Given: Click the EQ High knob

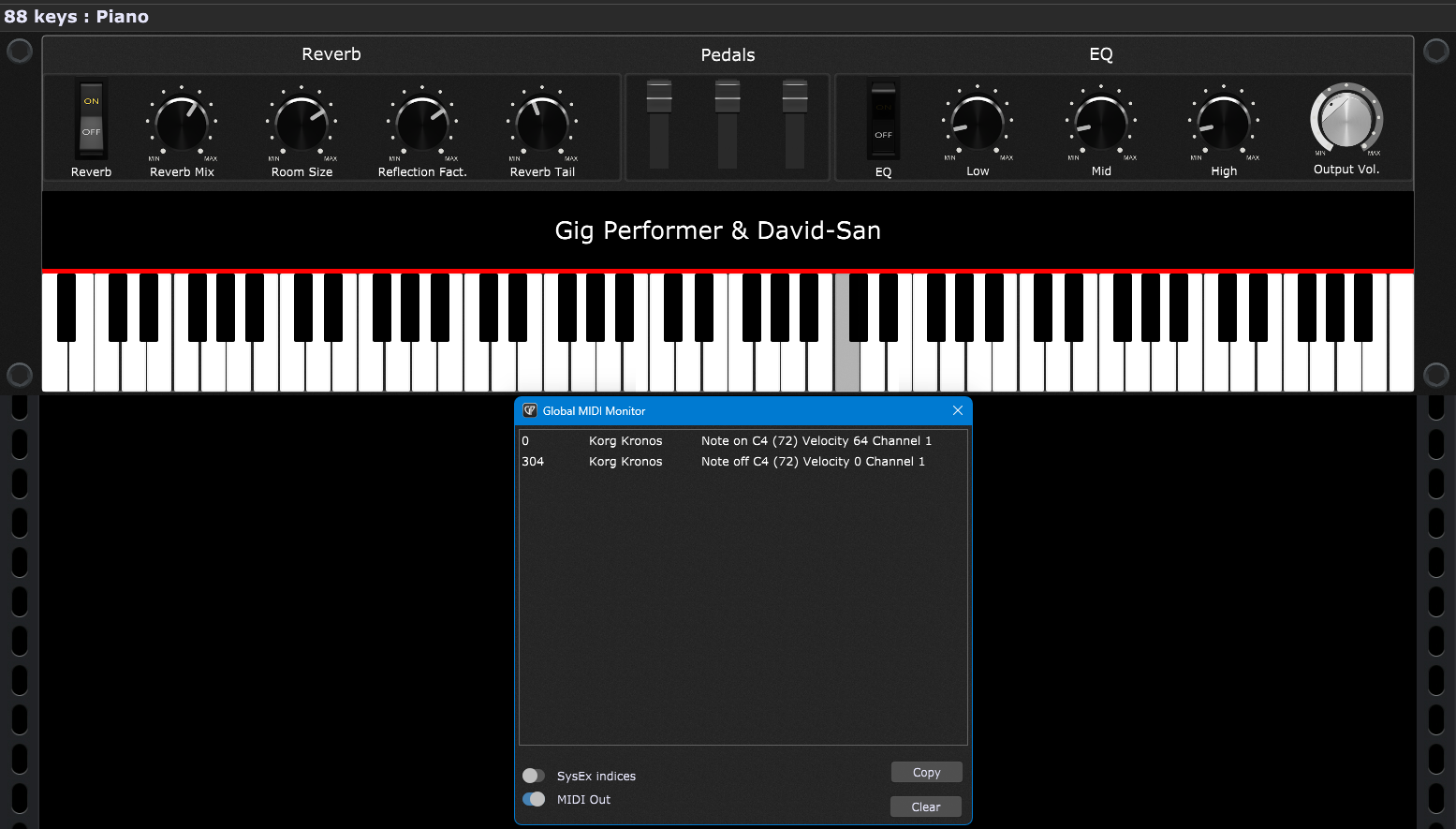Looking at the screenshot, I should [1224, 123].
